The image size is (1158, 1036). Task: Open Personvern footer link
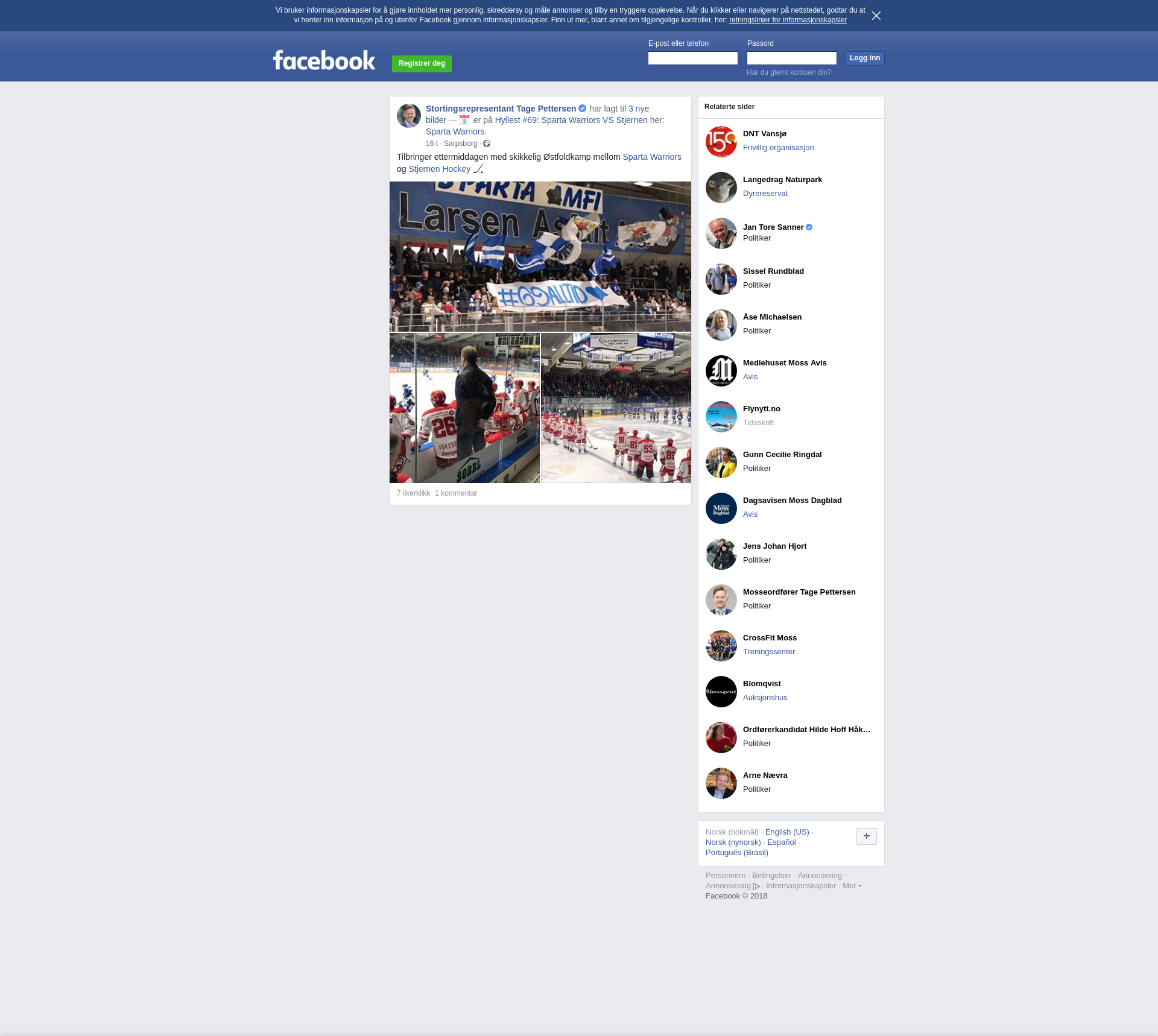(x=726, y=876)
